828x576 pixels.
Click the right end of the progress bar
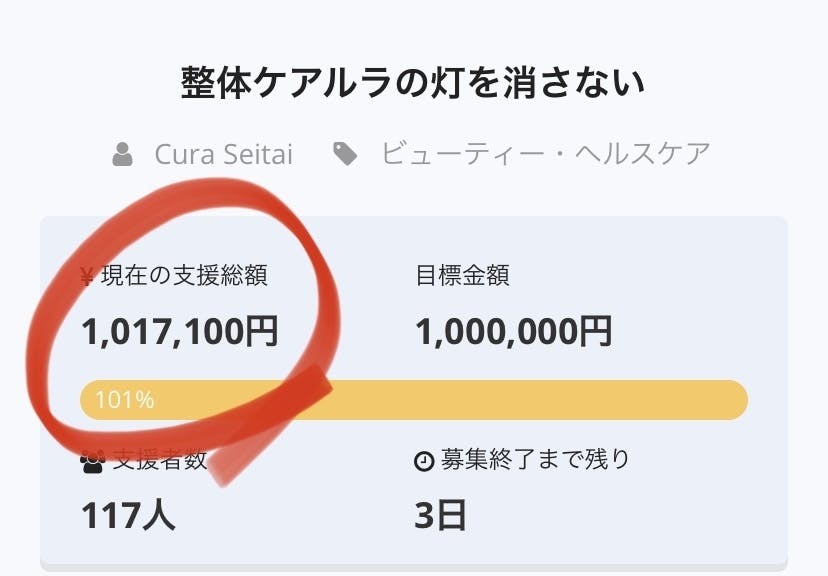click(x=735, y=400)
